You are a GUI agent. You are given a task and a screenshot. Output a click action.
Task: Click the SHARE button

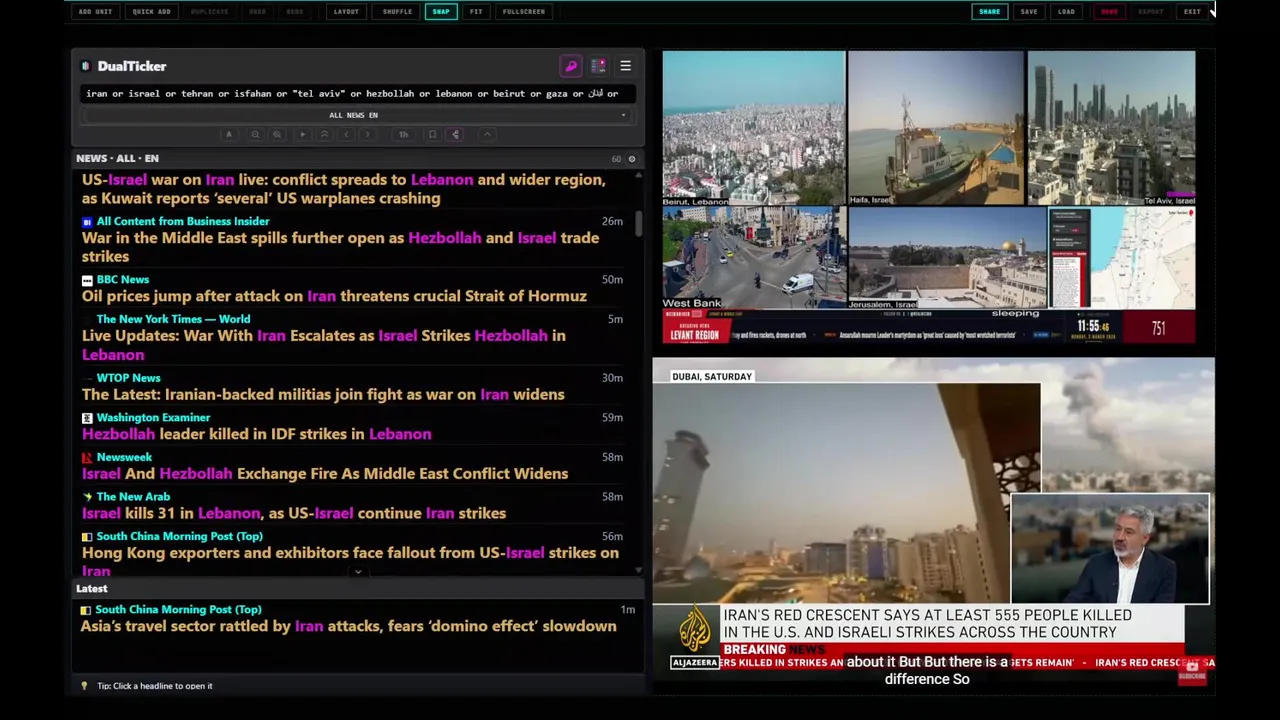point(989,11)
